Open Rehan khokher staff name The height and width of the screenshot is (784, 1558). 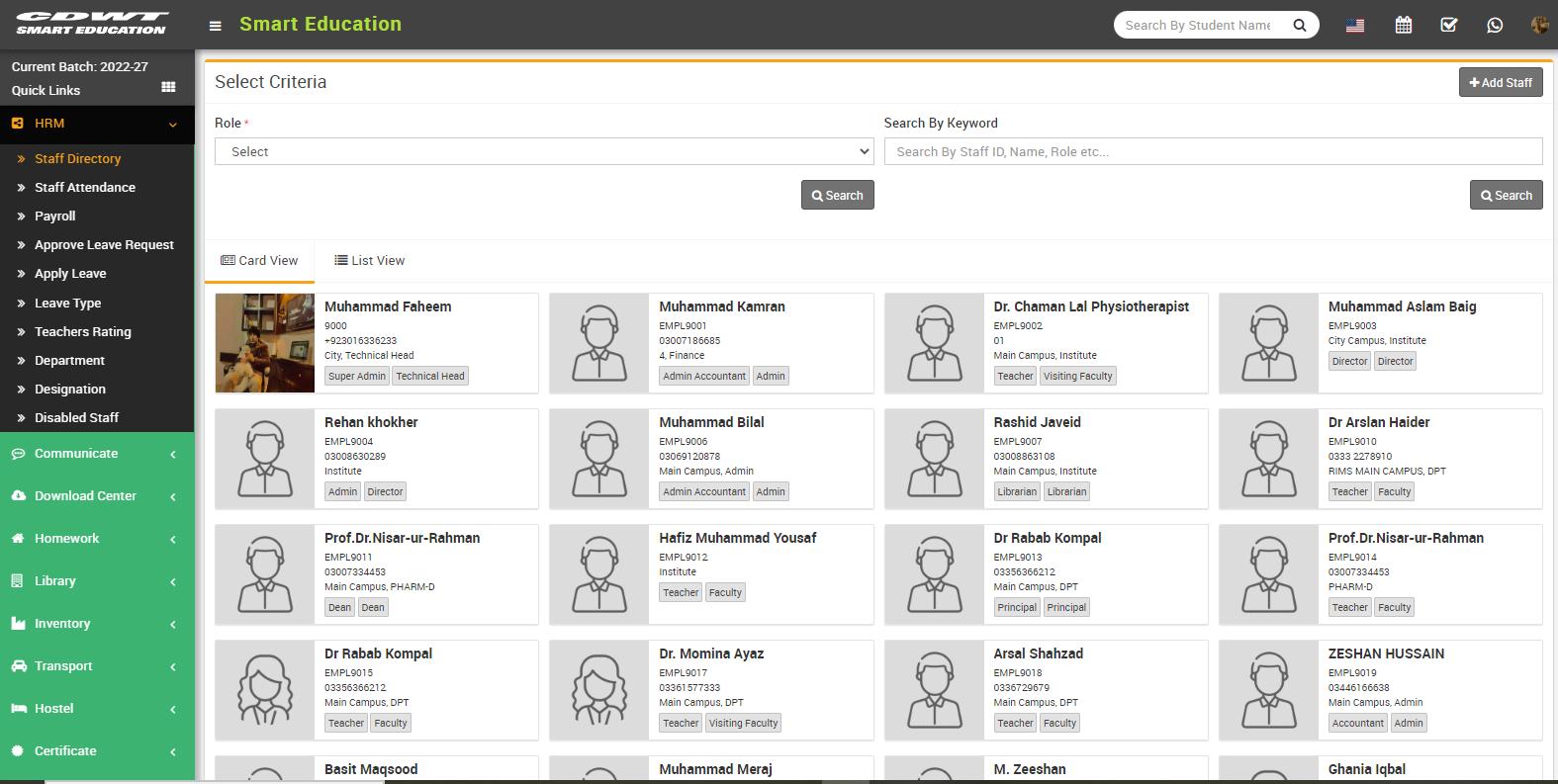371,423
